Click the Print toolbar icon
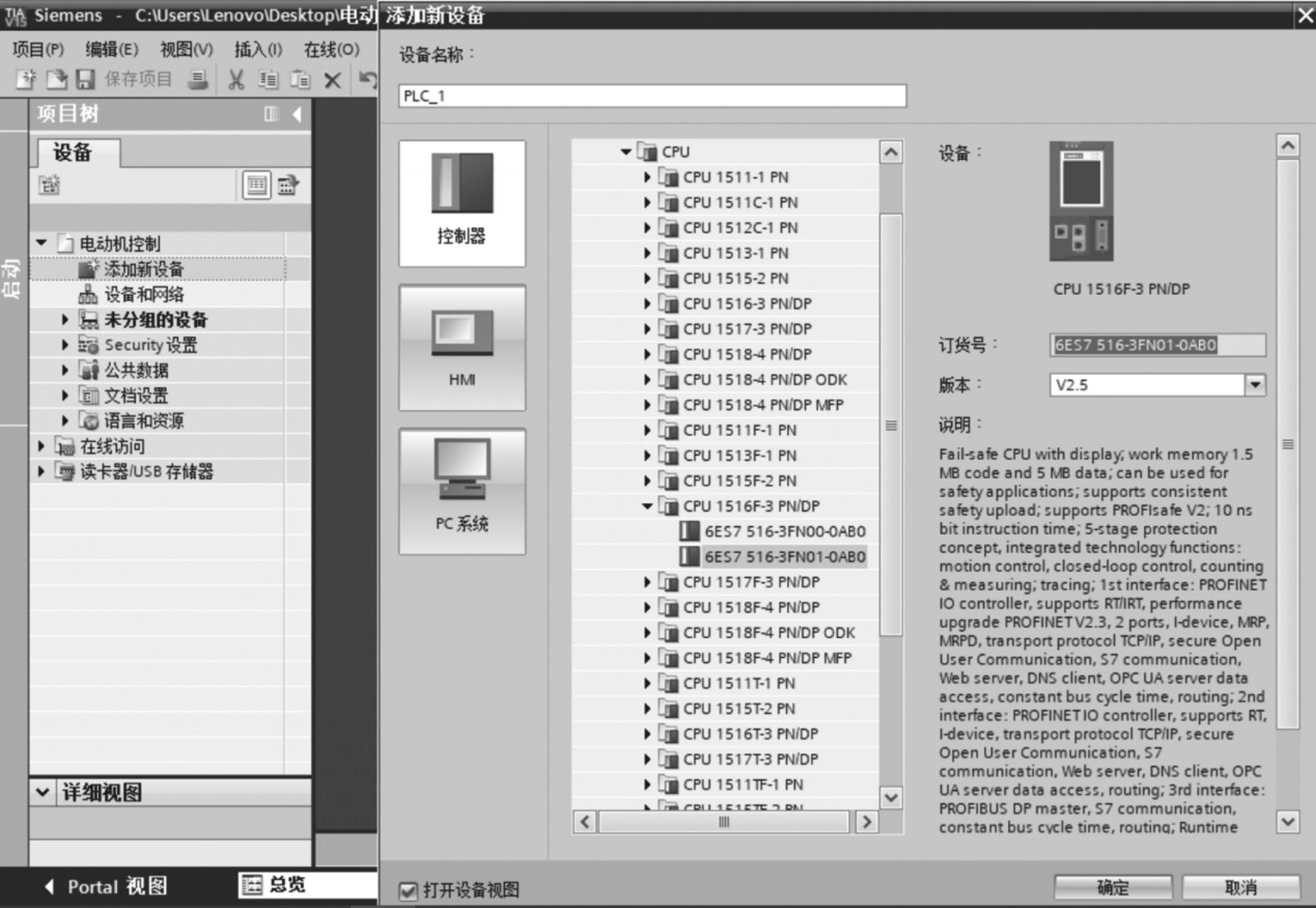The width and height of the screenshot is (1316, 908). 198,79
